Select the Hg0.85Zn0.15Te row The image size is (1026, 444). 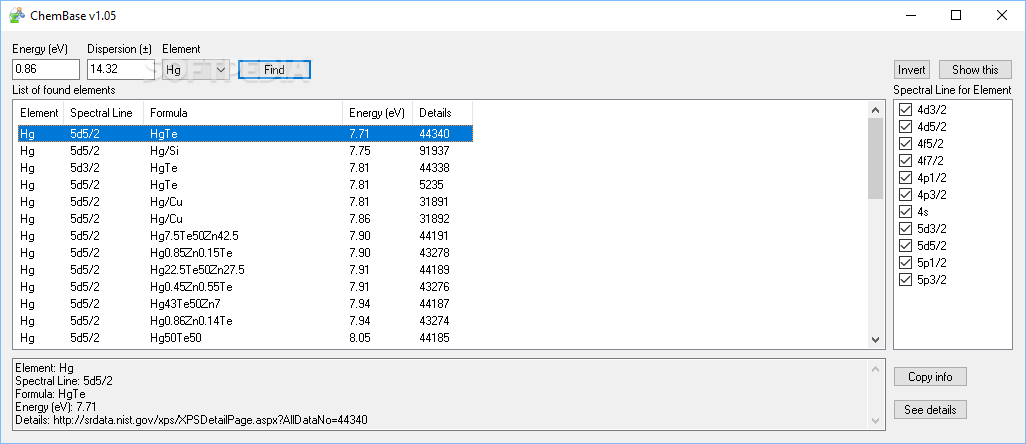(245, 252)
